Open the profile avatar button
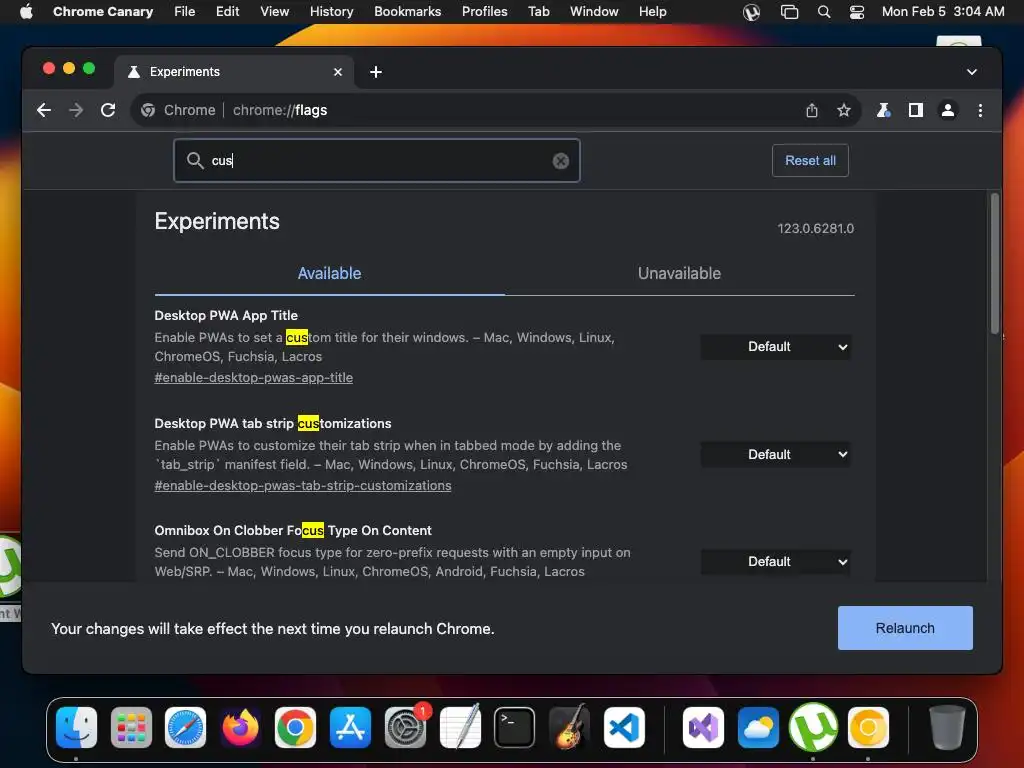This screenshot has width=1024, height=768. [948, 110]
